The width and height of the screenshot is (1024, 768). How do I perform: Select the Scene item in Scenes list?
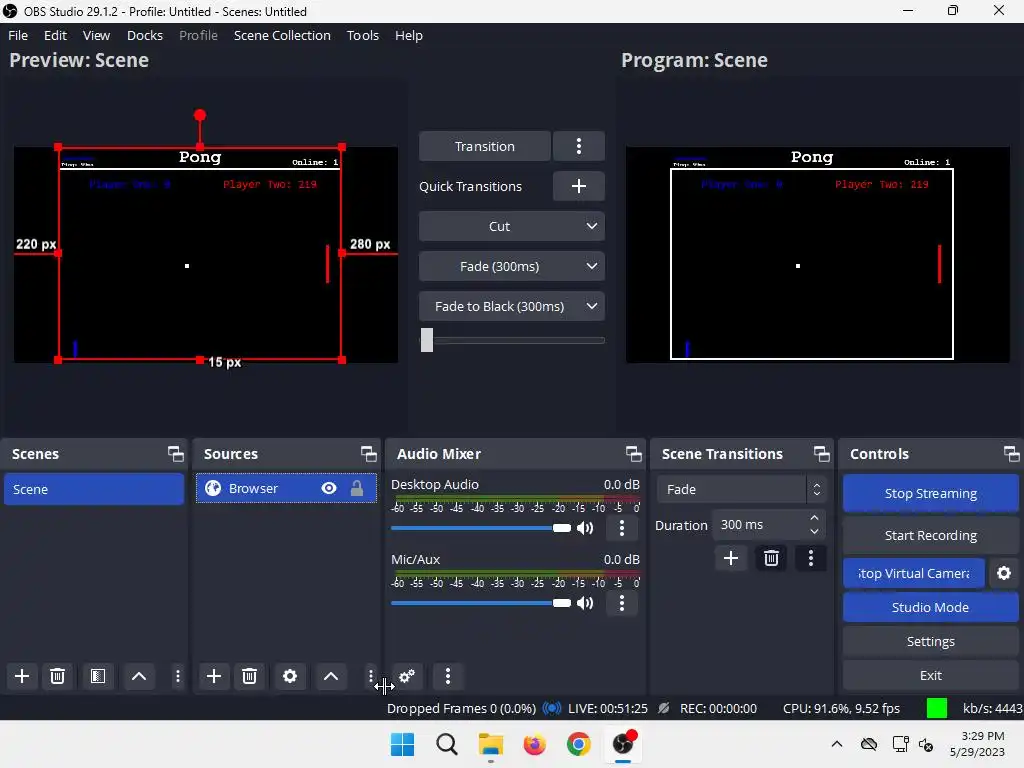point(94,489)
